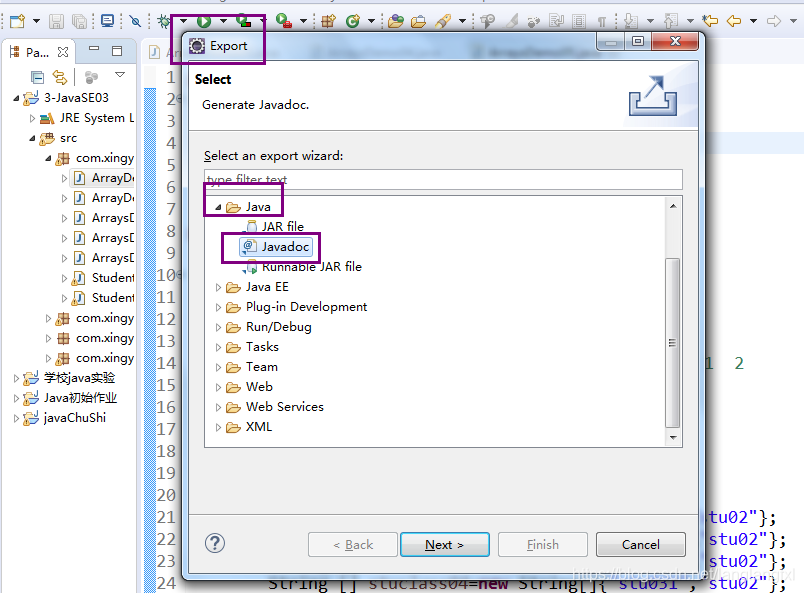Click the Debug bug icon
The width and height of the screenshot is (804, 593).
pos(164,21)
